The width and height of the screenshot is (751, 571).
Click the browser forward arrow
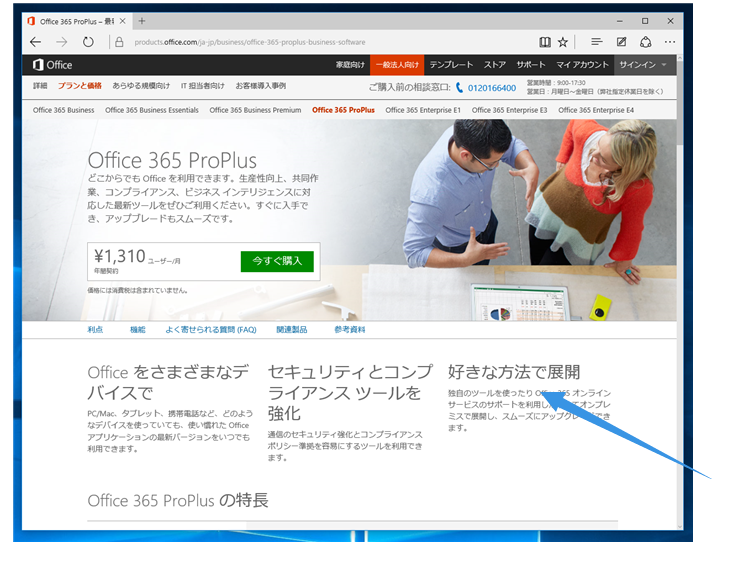coord(62,42)
